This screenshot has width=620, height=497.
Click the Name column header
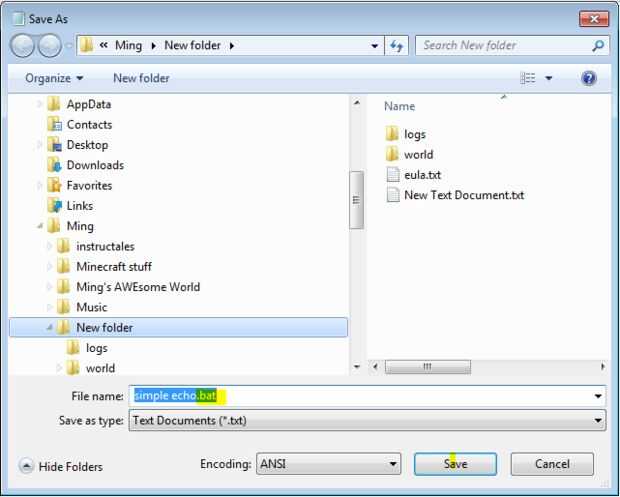[399, 106]
